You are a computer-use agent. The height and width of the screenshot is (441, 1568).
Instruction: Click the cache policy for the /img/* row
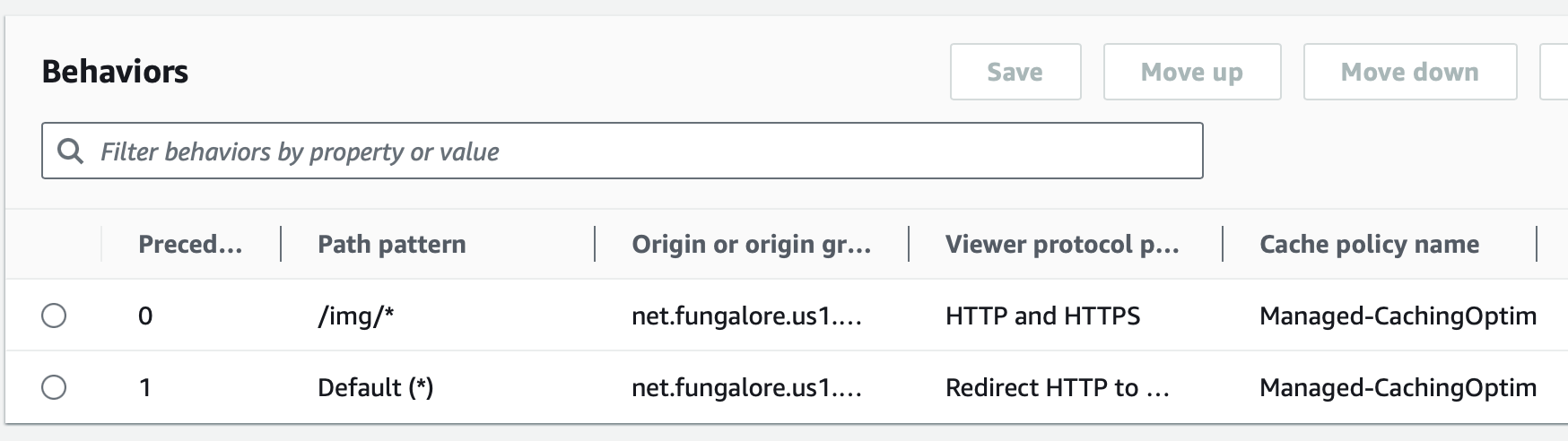pyautogui.click(x=1397, y=316)
